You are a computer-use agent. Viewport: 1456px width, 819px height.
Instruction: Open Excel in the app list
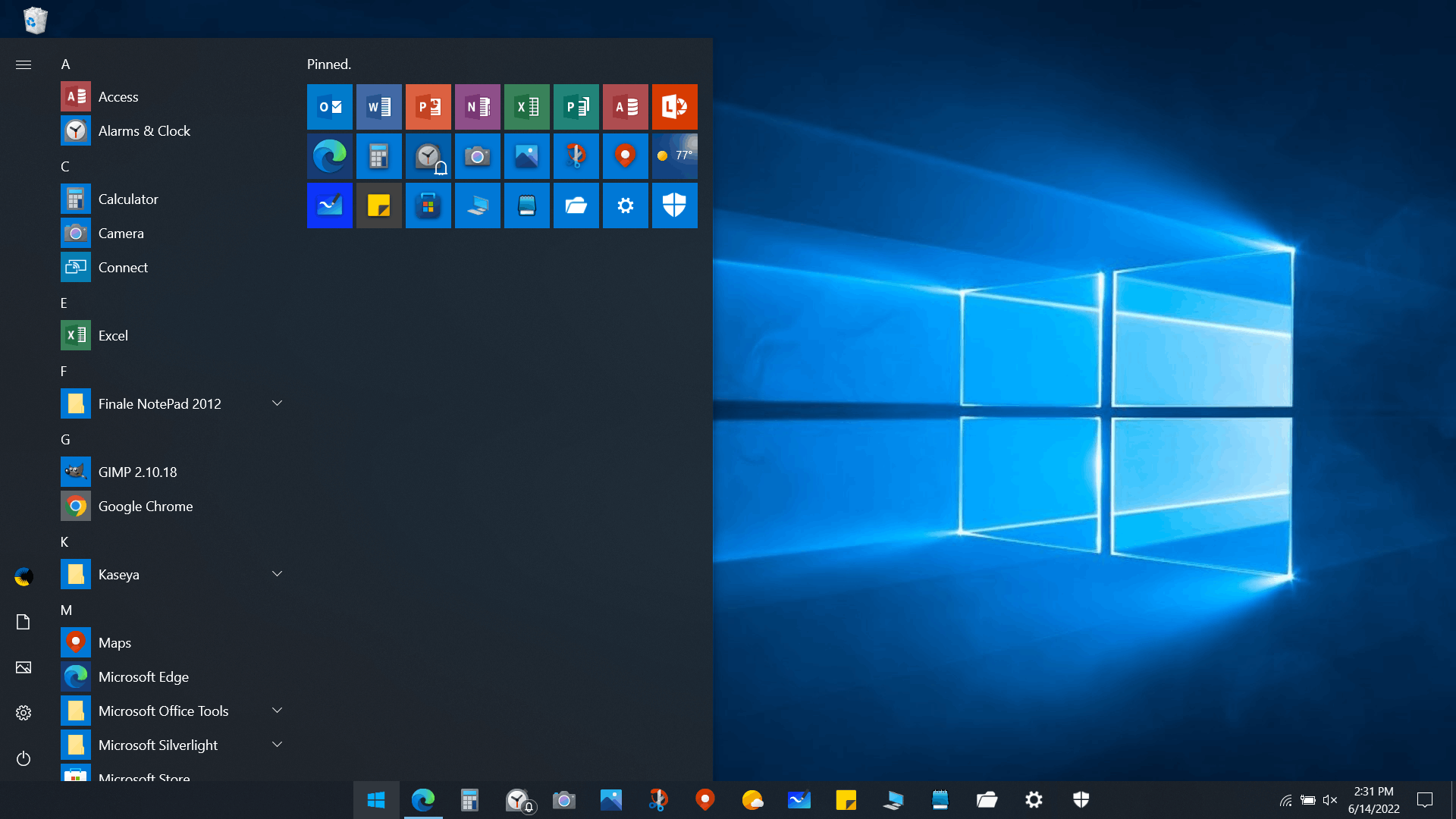[174, 336]
